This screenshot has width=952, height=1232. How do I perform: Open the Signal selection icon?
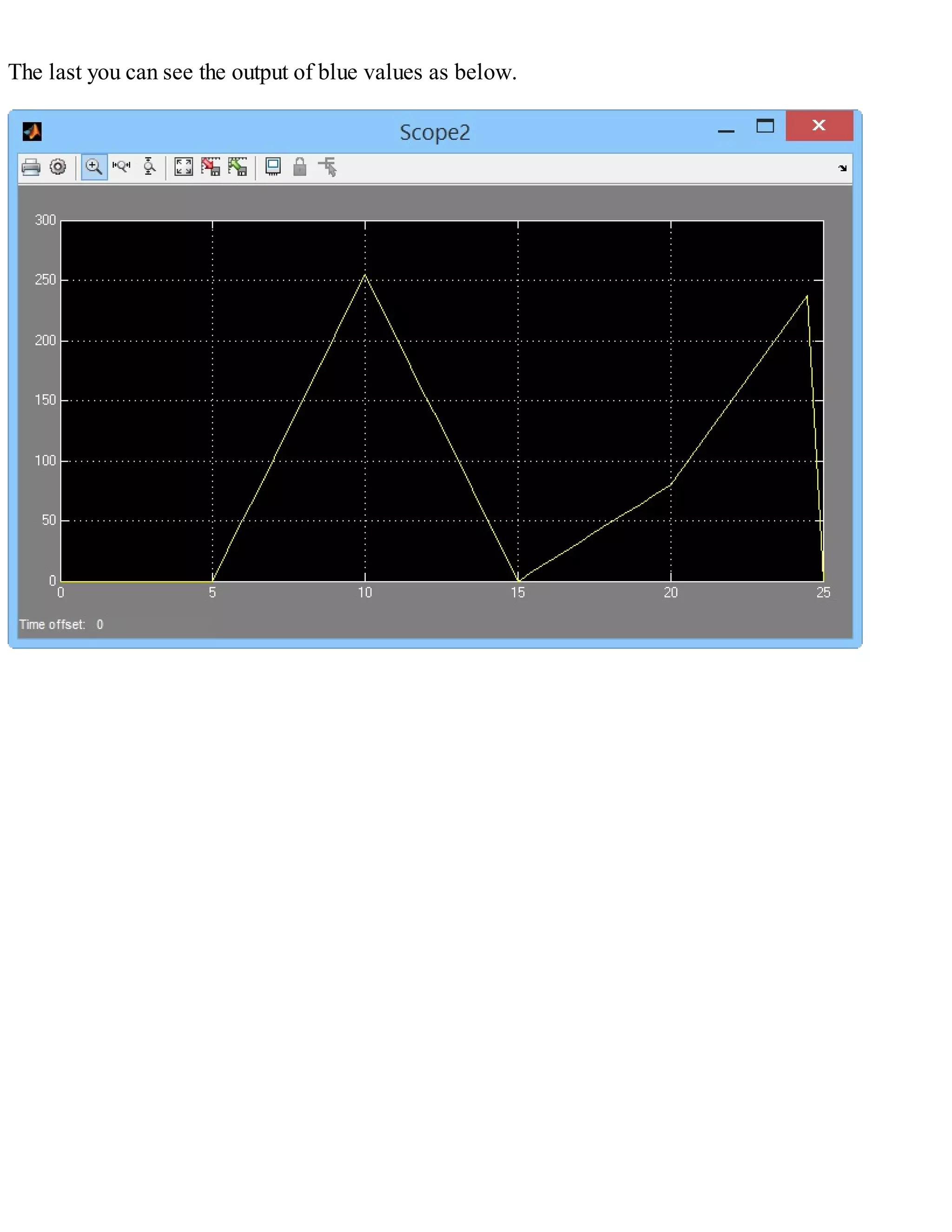pyautogui.click(x=328, y=167)
